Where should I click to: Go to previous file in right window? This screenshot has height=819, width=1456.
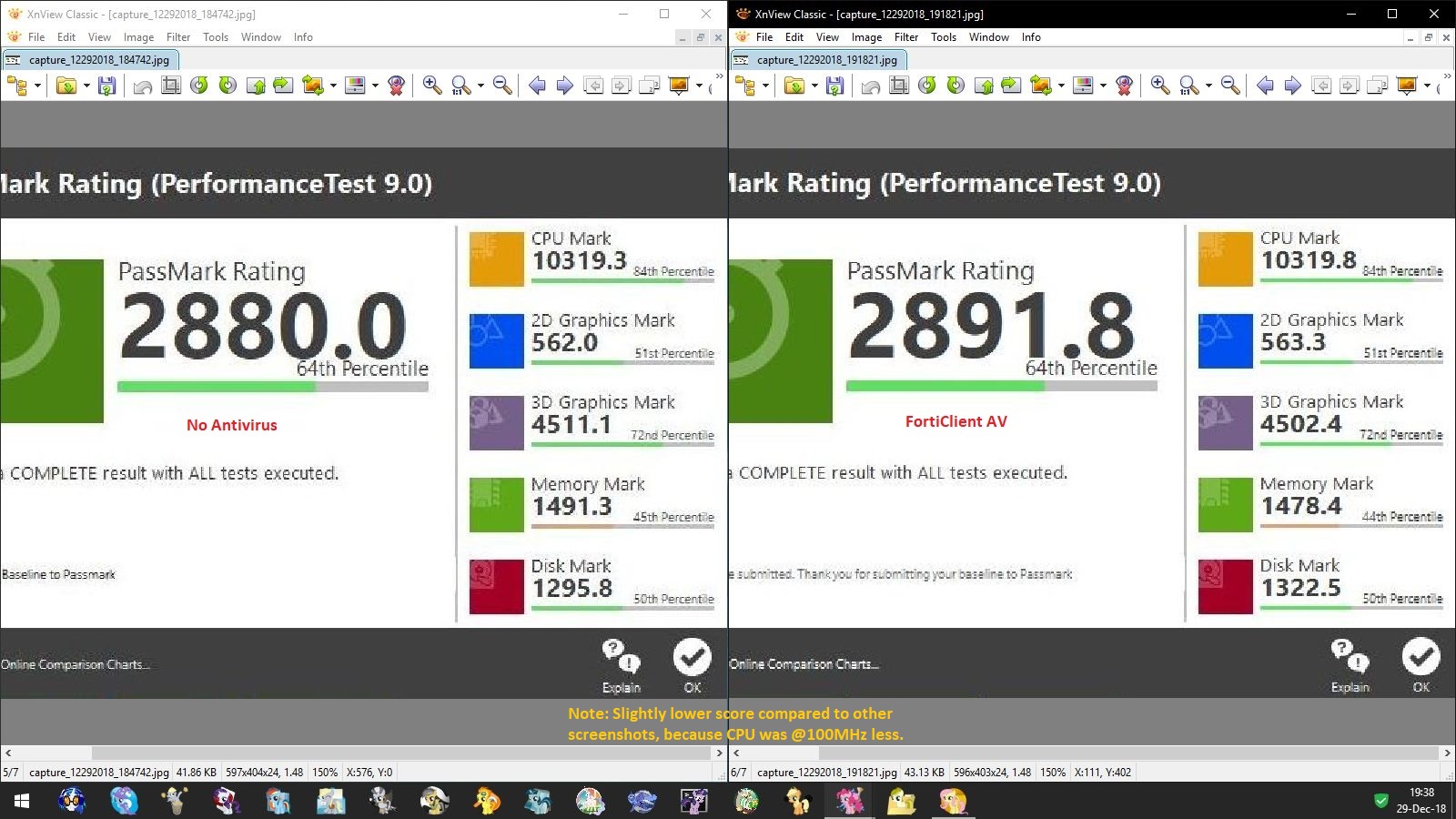click(1265, 86)
